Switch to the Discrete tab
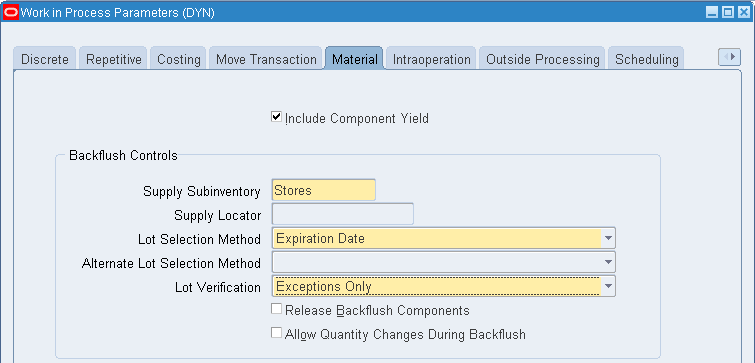755x363 pixels. (45, 59)
